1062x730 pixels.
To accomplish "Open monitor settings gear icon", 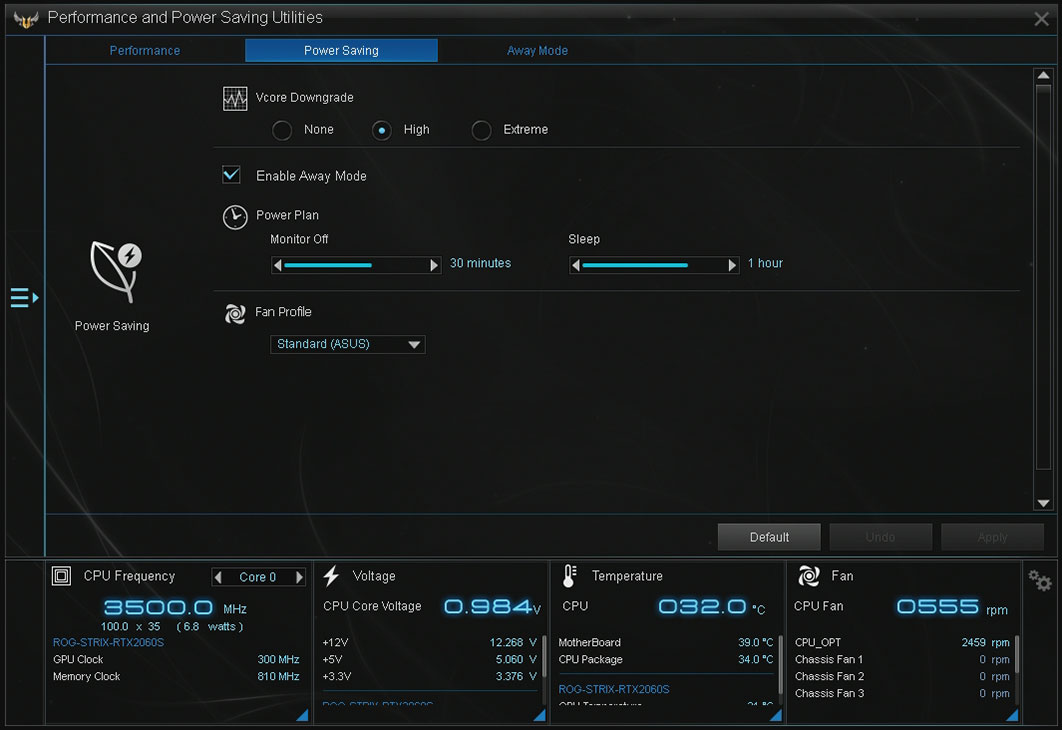I will click(1040, 580).
